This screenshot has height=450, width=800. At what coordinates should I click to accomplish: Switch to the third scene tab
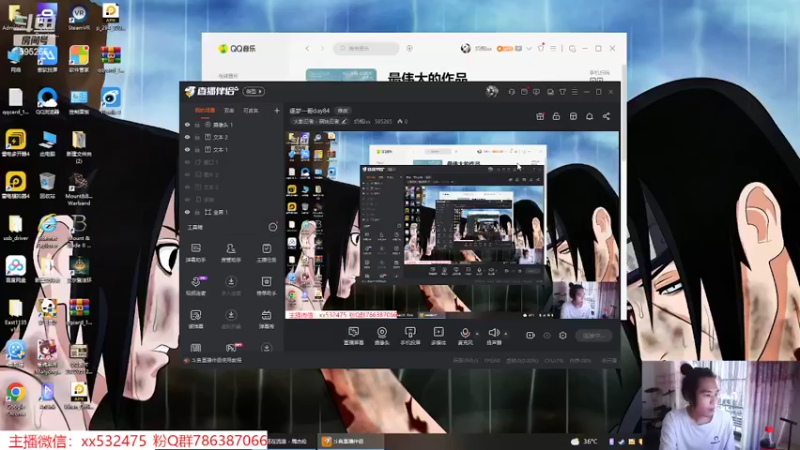click(x=251, y=110)
